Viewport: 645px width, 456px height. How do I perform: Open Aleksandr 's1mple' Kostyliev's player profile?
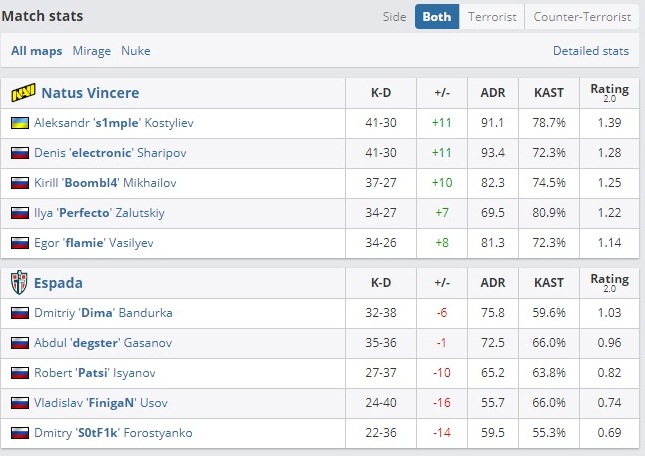click(111, 123)
